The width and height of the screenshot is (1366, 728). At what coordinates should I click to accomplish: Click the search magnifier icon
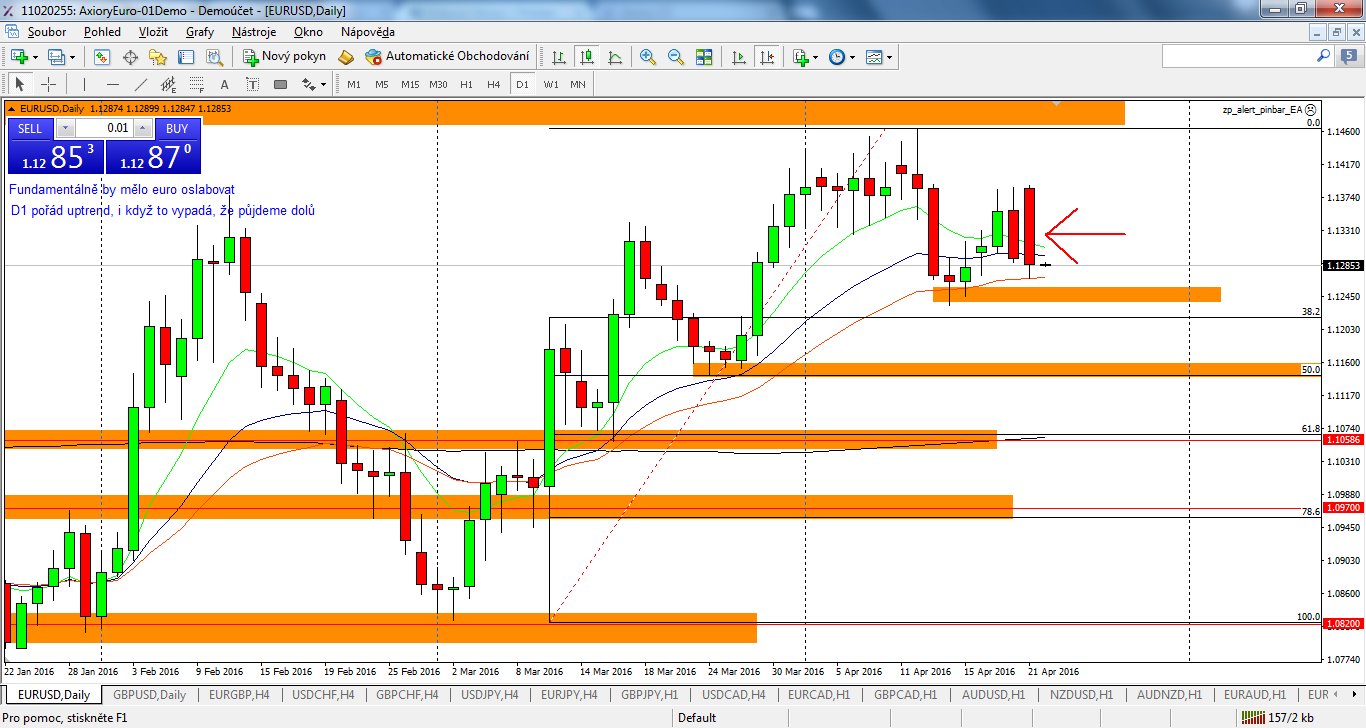pos(1325,57)
